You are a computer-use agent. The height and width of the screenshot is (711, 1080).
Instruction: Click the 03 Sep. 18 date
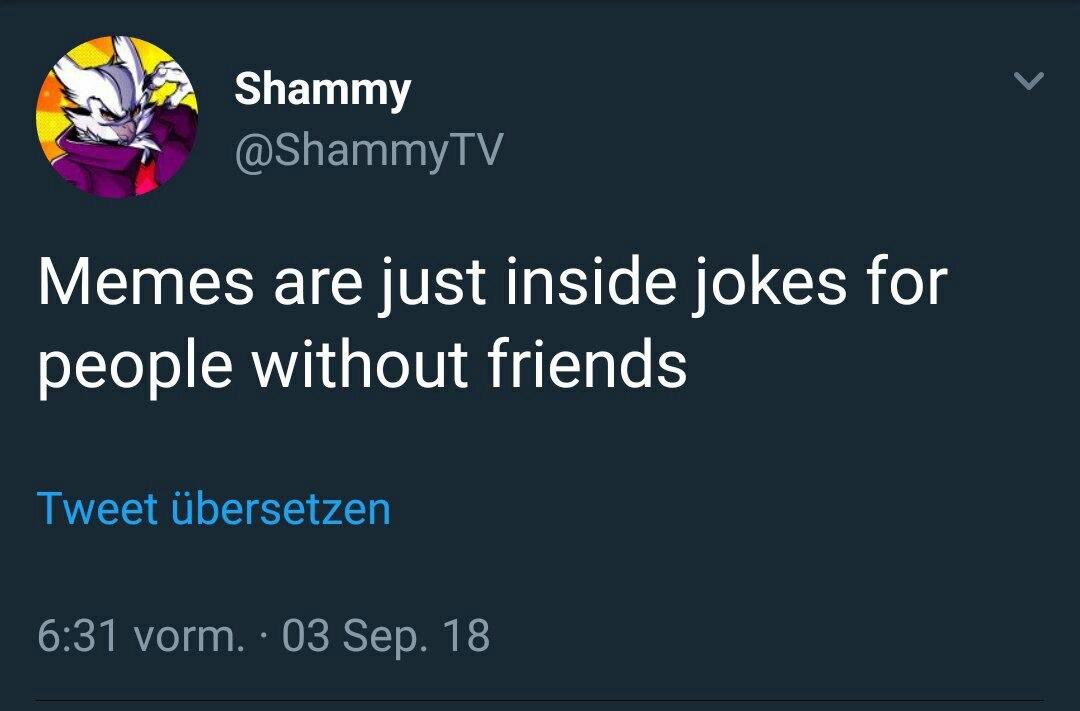point(386,635)
